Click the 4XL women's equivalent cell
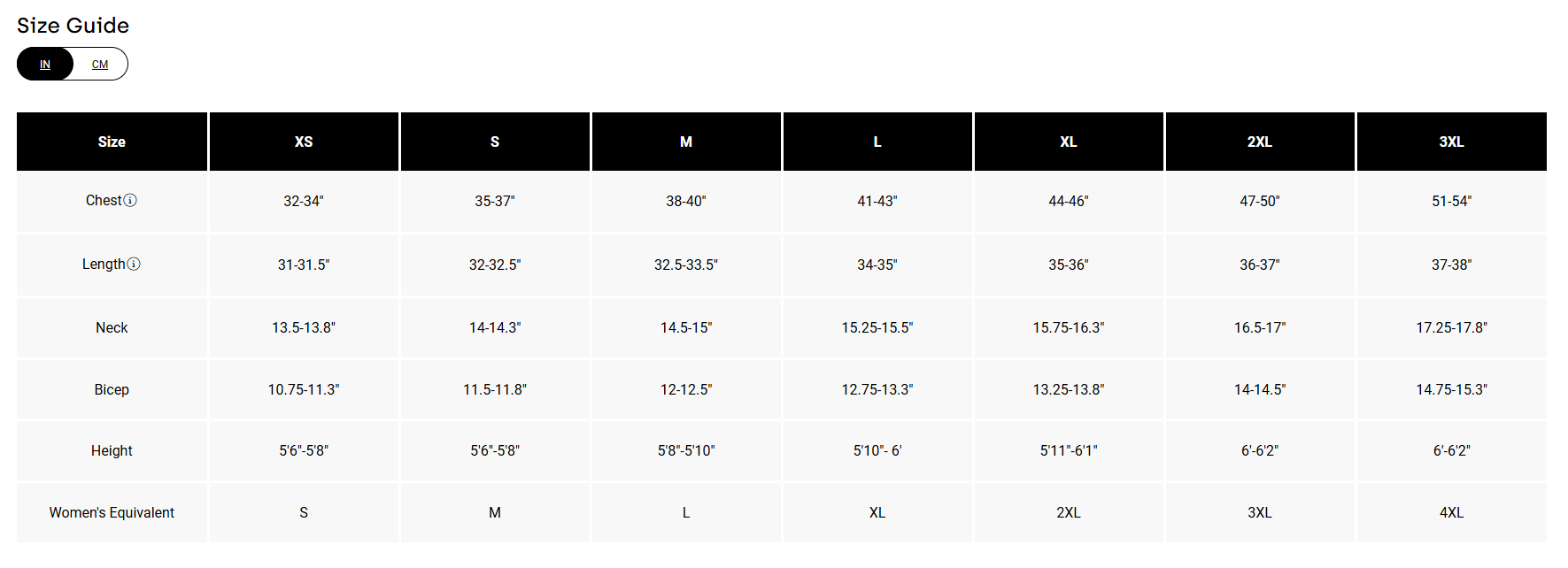 pos(1451,513)
